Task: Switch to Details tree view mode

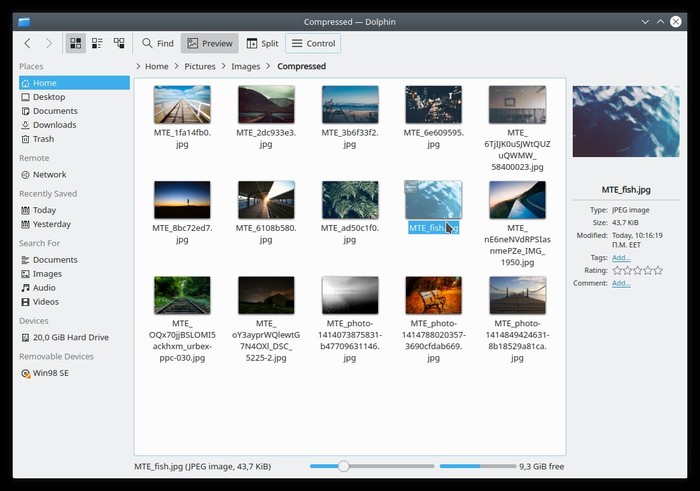Action: pyautogui.click(x=119, y=43)
